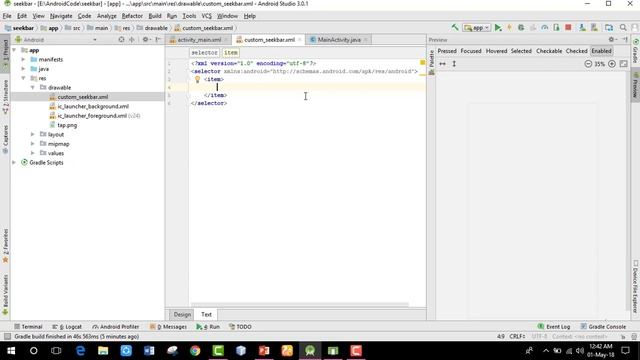Click the project panel settings gear
The height and width of the screenshot is (360, 640).
point(145,40)
